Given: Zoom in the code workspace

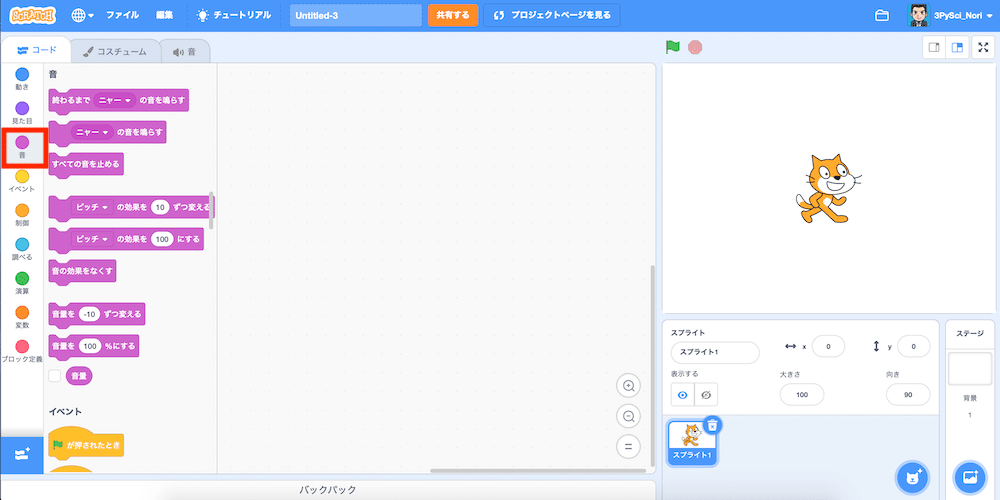Looking at the screenshot, I should click(628, 386).
